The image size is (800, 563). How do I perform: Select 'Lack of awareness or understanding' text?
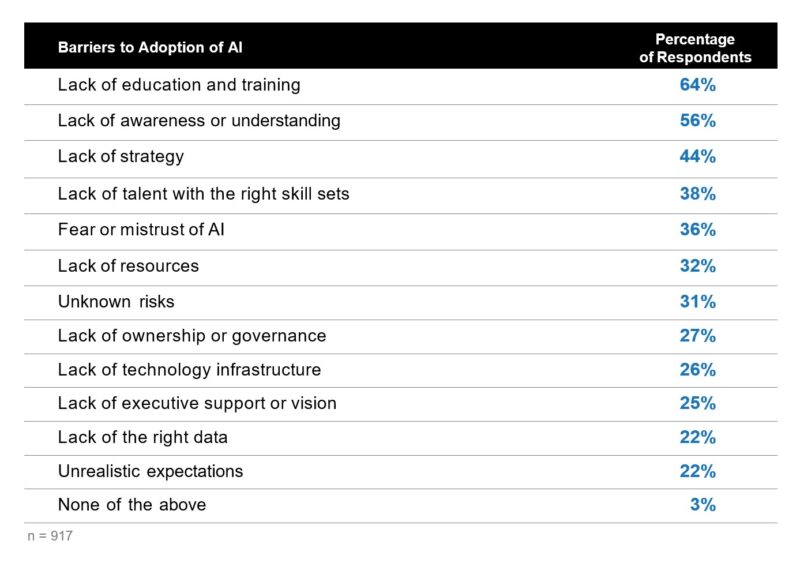(x=199, y=120)
